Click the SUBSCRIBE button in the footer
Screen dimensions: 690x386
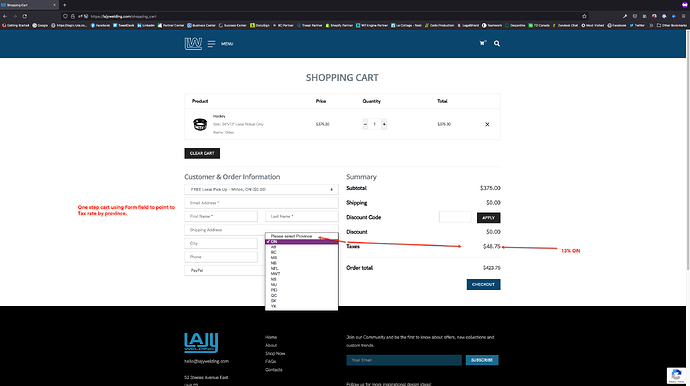pos(482,360)
